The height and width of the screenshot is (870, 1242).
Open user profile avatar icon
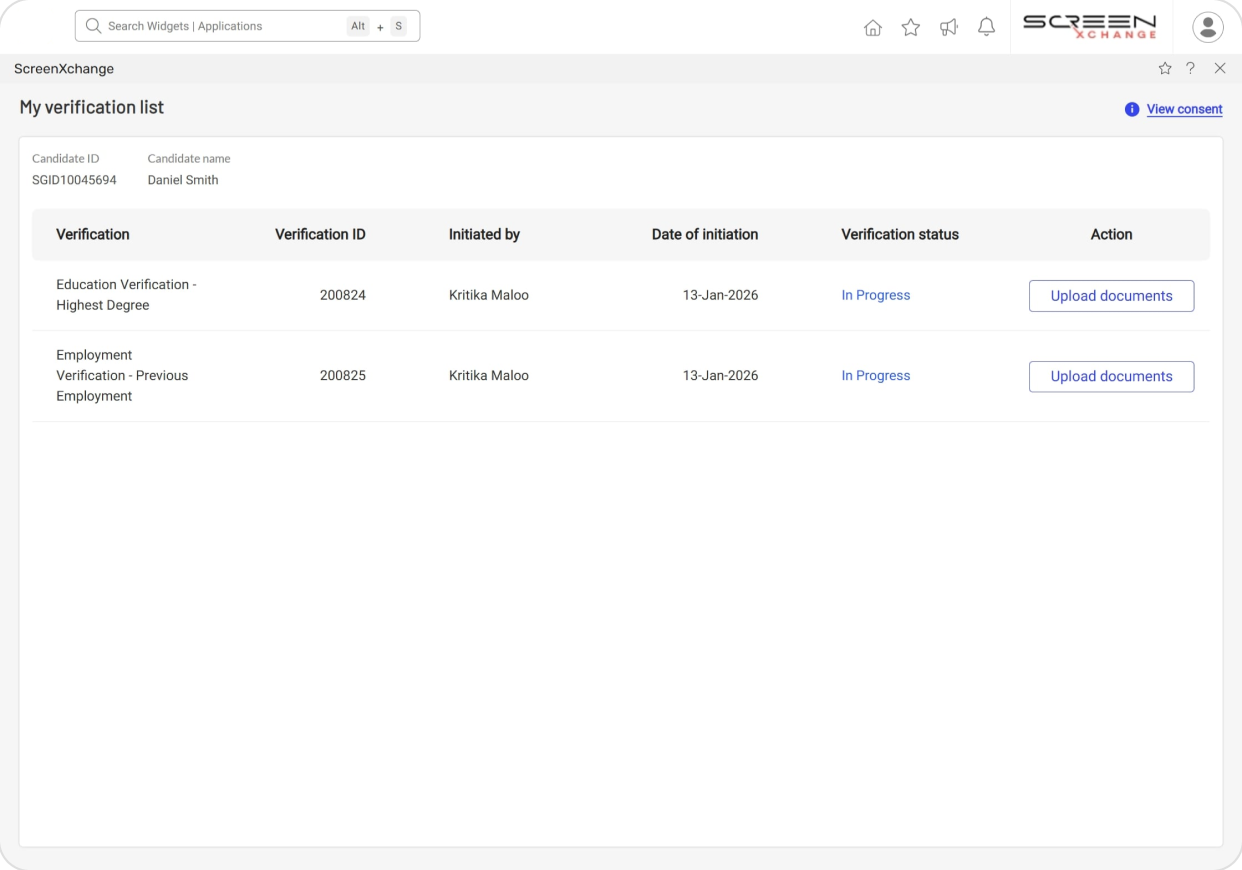pos(1208,27)
